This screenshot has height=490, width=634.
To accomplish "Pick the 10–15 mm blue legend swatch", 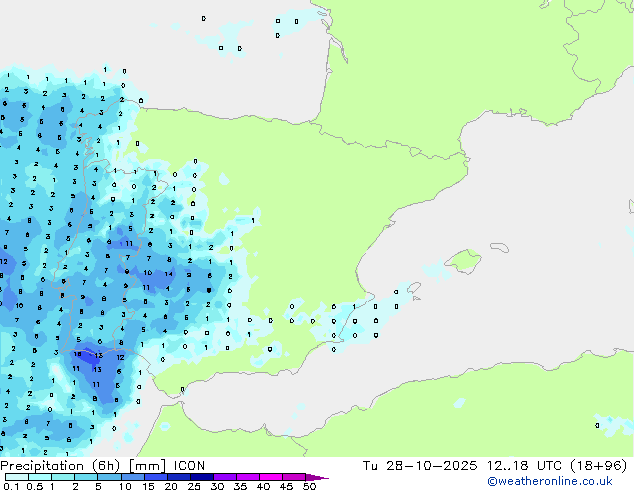I will [132, 477].
